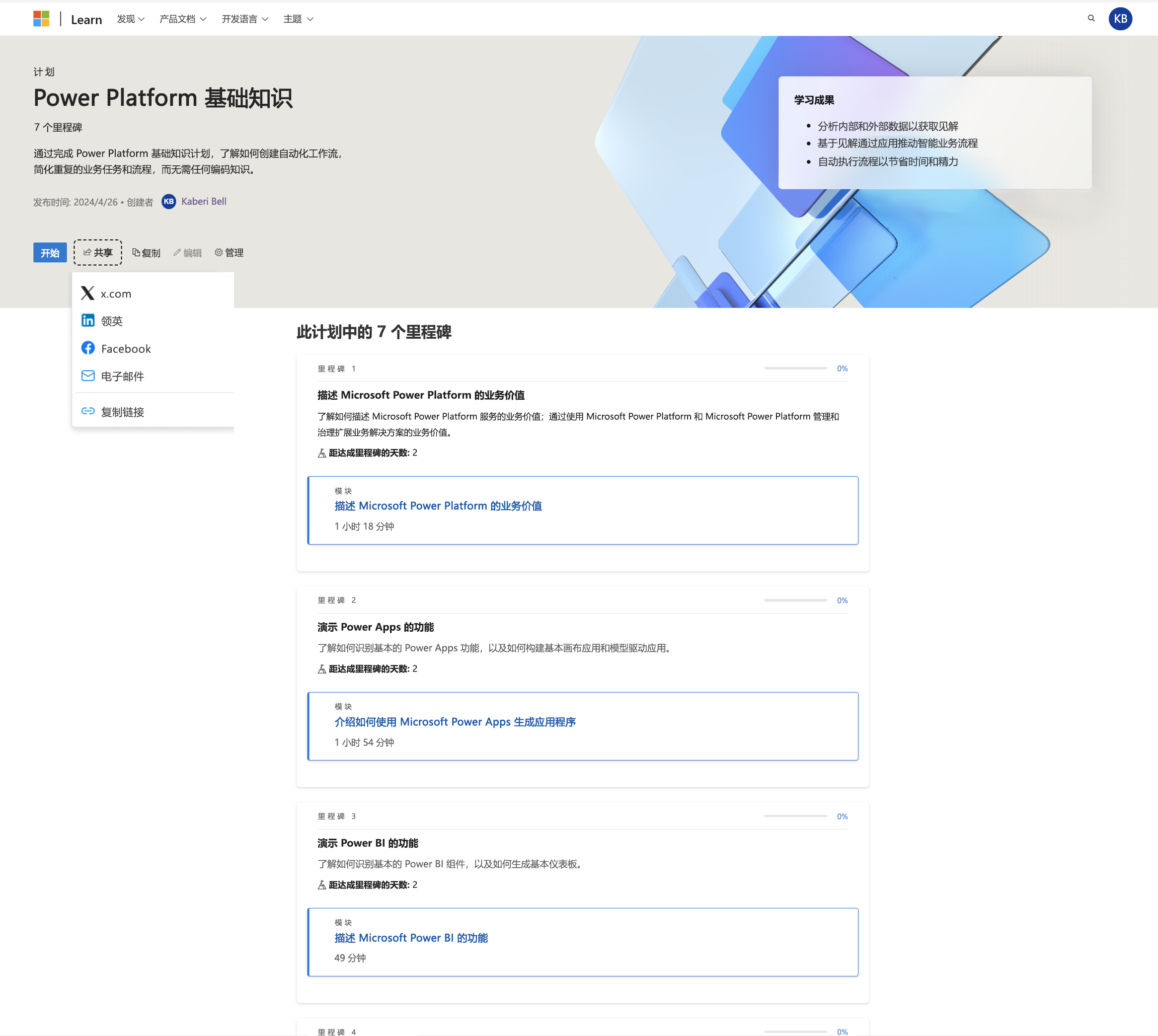Click the KB author avatar beside Kaberi Bell
1158x1036 pixels.
[168, 202]
